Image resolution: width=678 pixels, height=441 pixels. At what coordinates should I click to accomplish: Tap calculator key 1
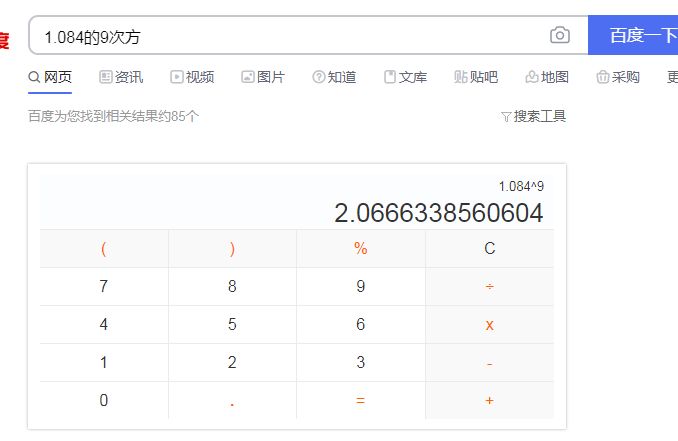coord(104,362)
